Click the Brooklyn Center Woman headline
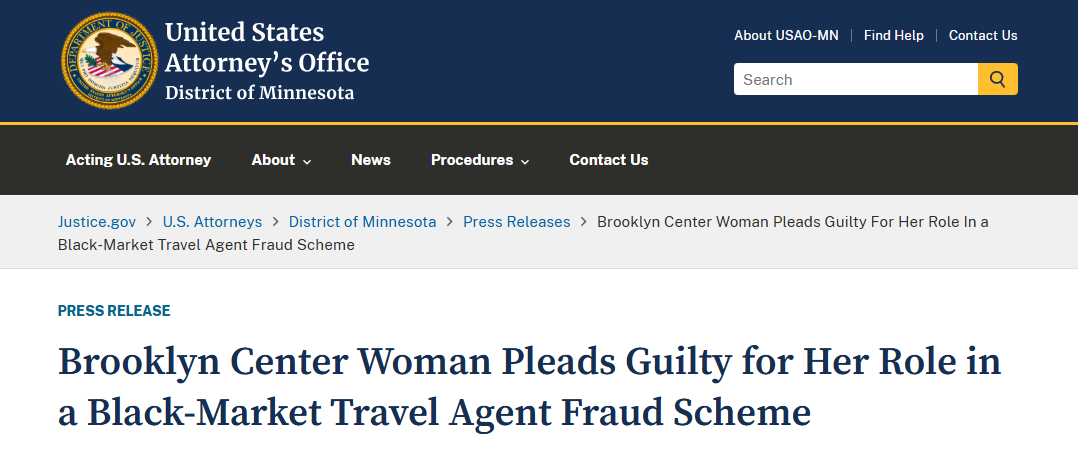1078x453 pixels. [x=529, y=387]
